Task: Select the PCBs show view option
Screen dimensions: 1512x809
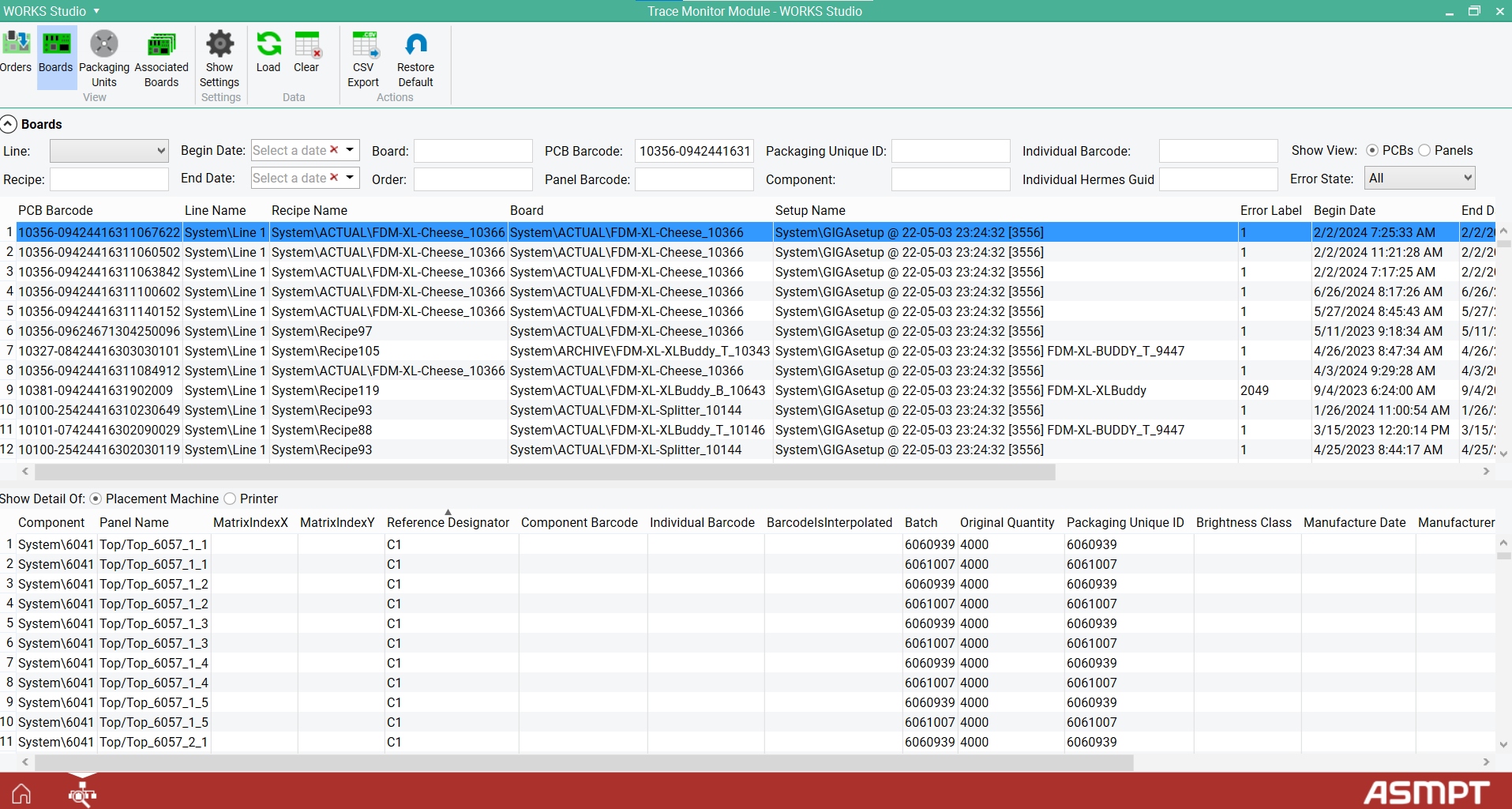Action: 1372,150
